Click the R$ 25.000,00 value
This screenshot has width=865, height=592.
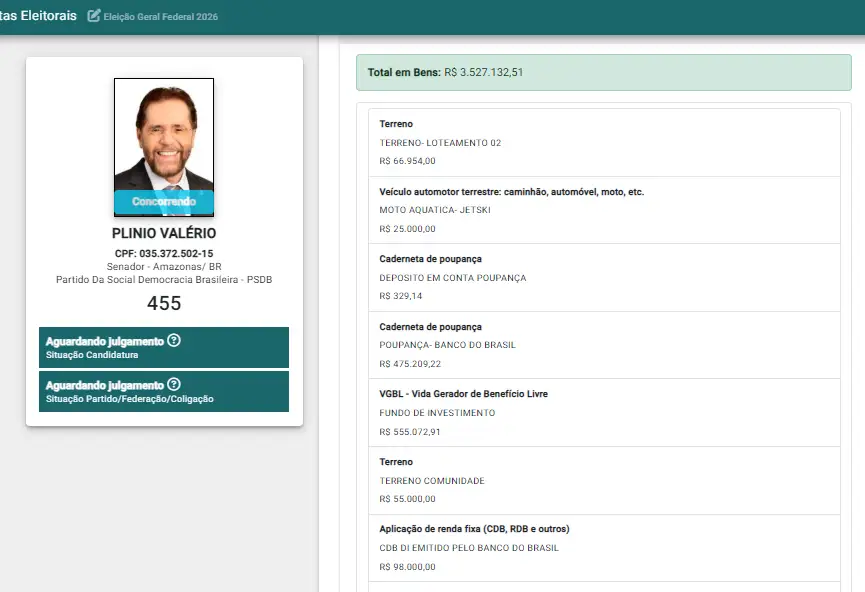(x=407, y=229)
